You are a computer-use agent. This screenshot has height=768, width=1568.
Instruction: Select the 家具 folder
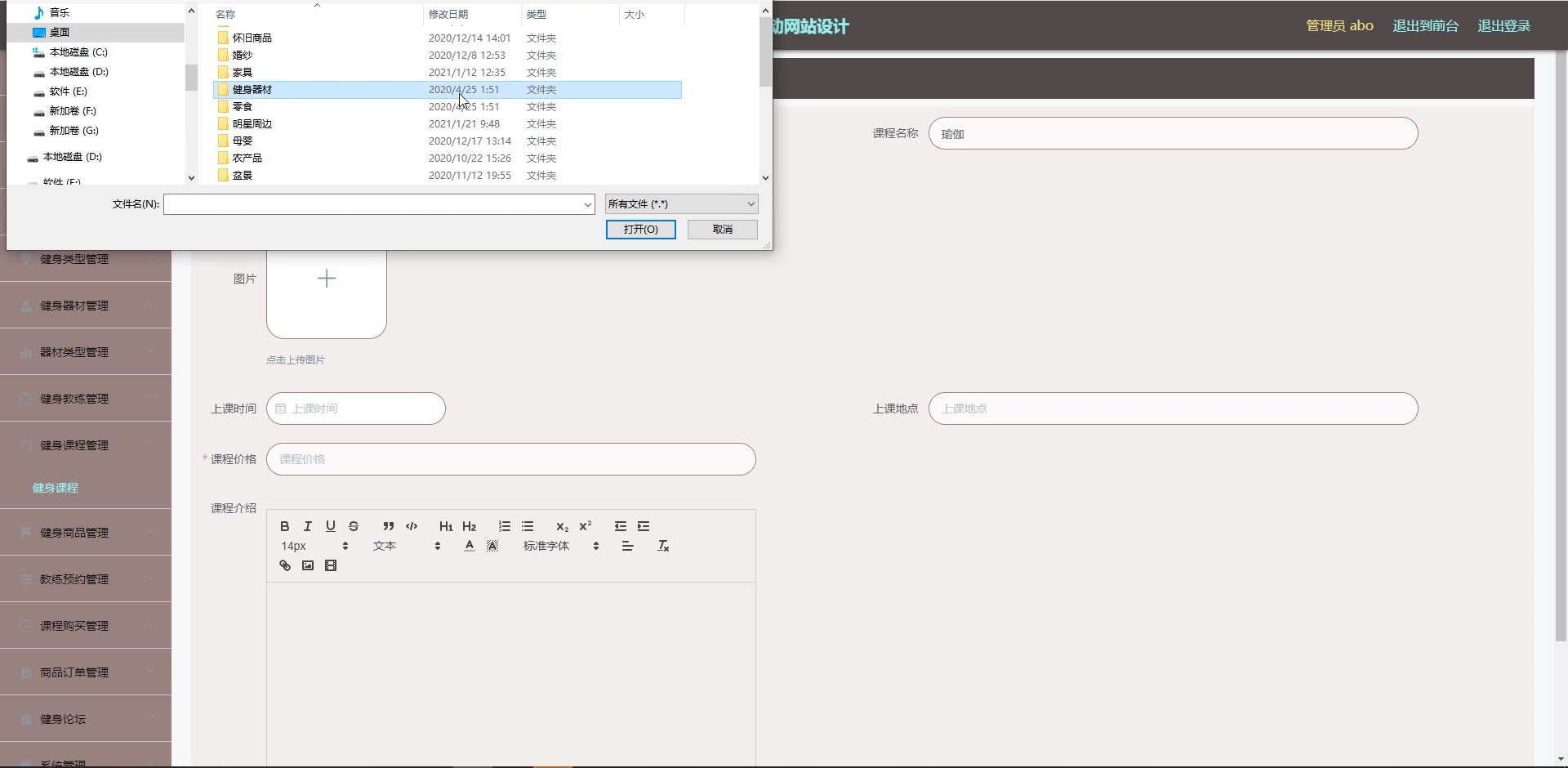coord(242,72)
